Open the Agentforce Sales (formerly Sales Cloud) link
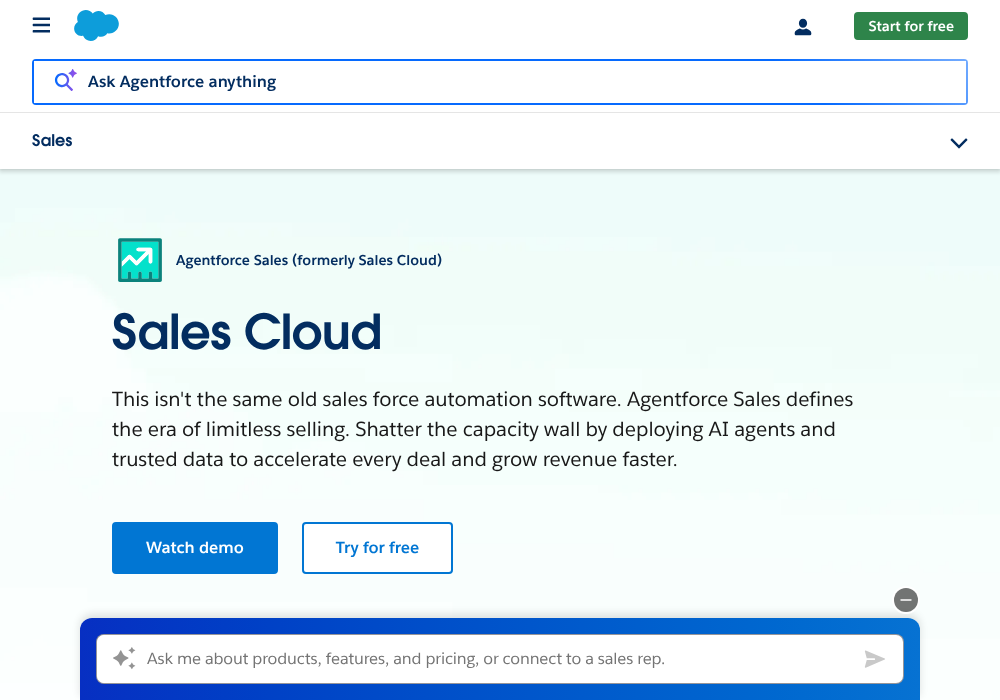1000x700 pixels. [x=310, y=259]
